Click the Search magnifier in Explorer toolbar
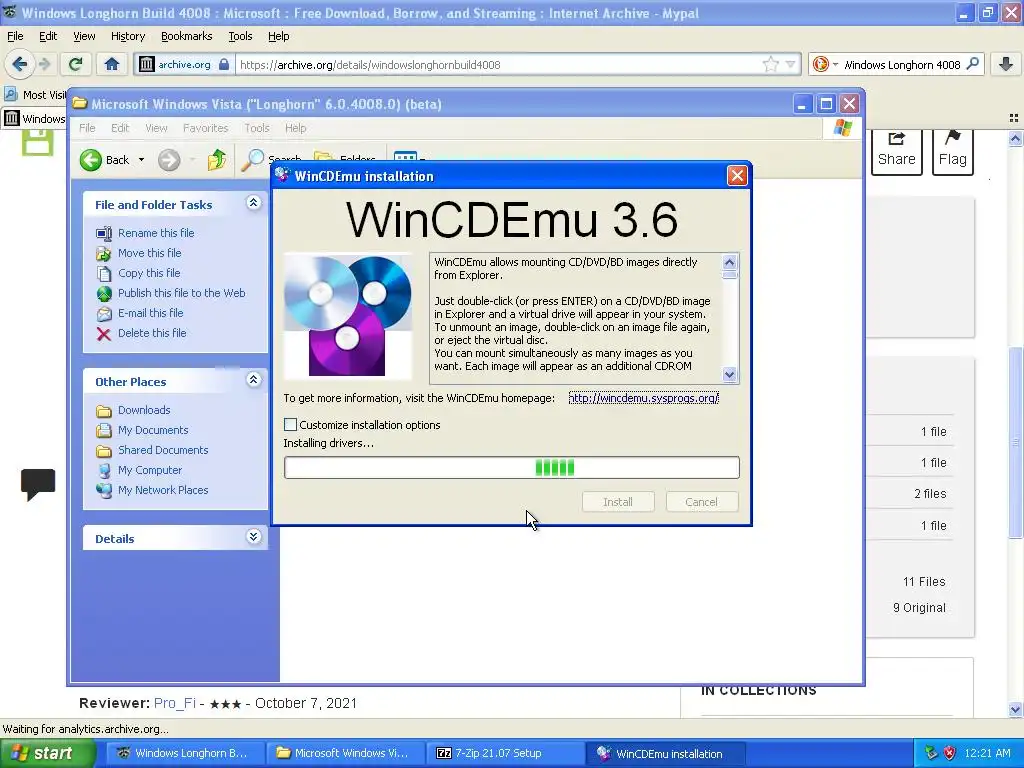Screen dimensions: 1024x768 [x=253, y=159]
